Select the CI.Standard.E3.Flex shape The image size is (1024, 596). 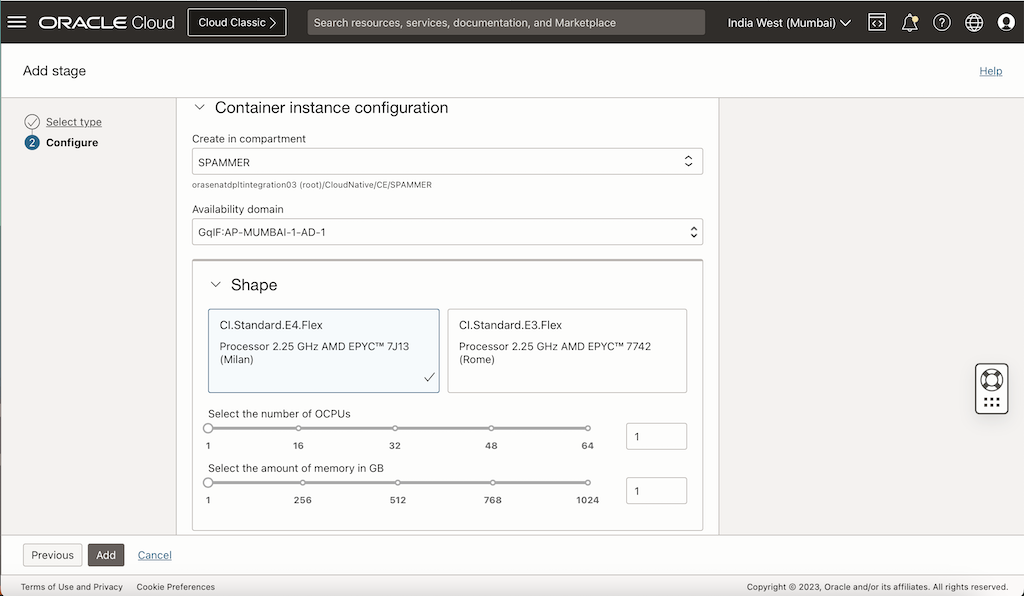pos(567,350)
